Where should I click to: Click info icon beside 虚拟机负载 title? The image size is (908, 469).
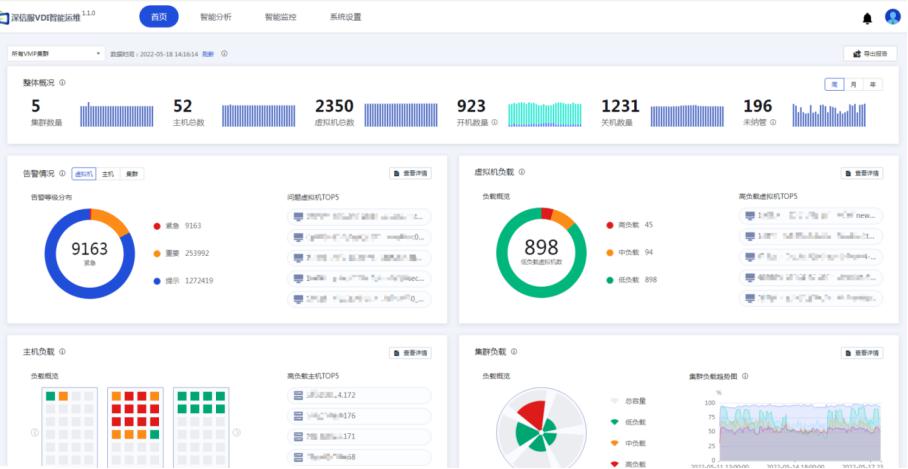pos(522,172)
